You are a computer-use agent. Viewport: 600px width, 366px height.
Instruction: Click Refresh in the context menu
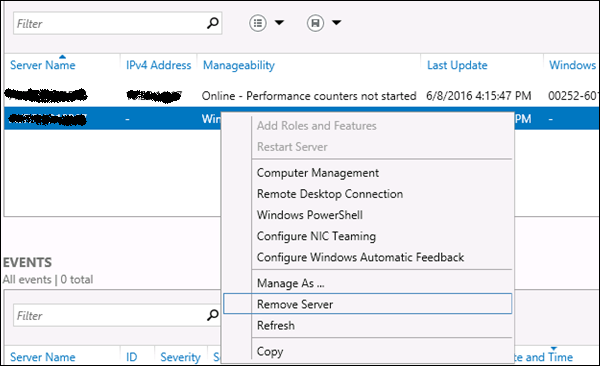276,325
